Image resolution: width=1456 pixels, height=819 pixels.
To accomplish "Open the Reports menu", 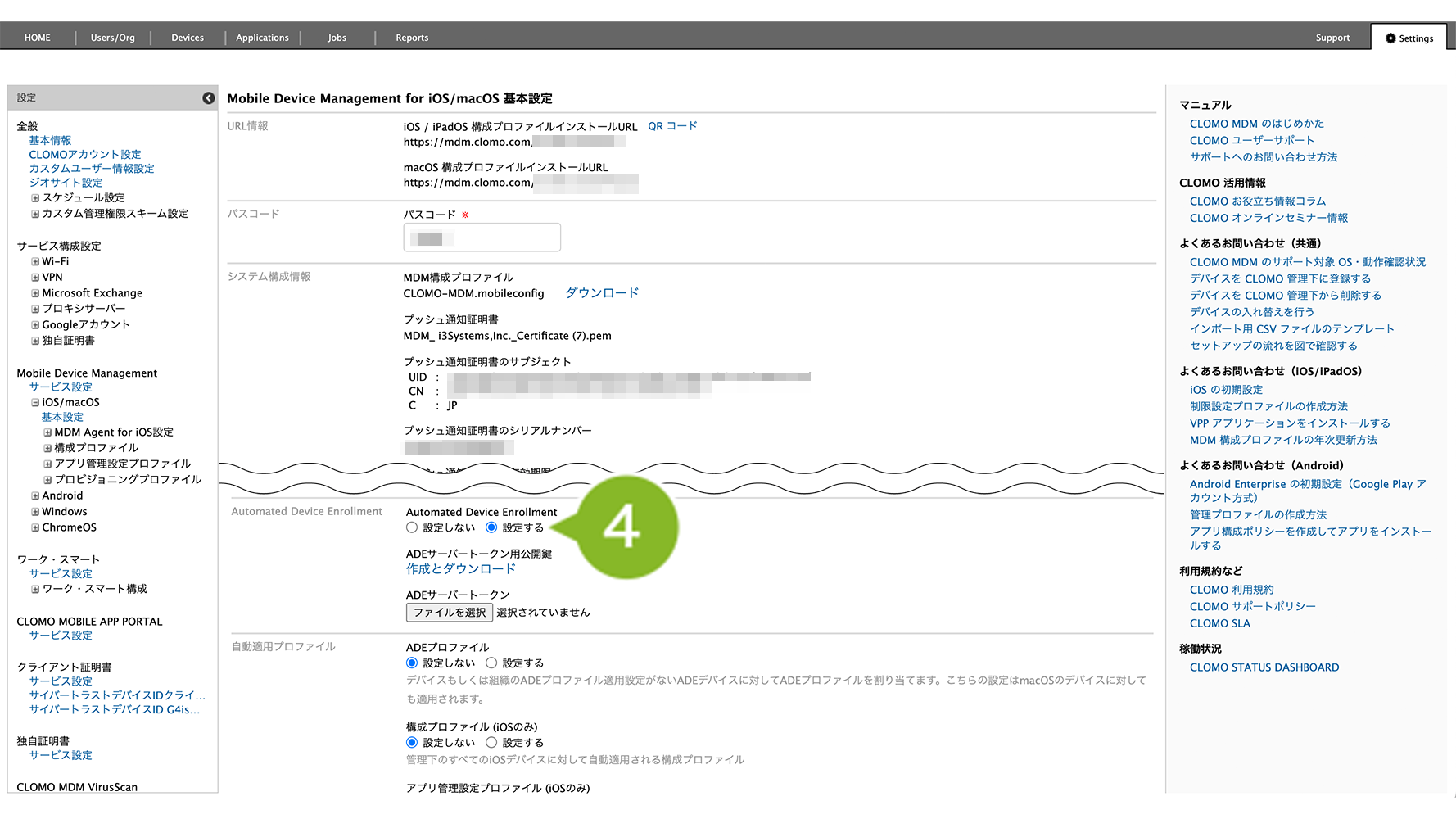I will [412, 38].
